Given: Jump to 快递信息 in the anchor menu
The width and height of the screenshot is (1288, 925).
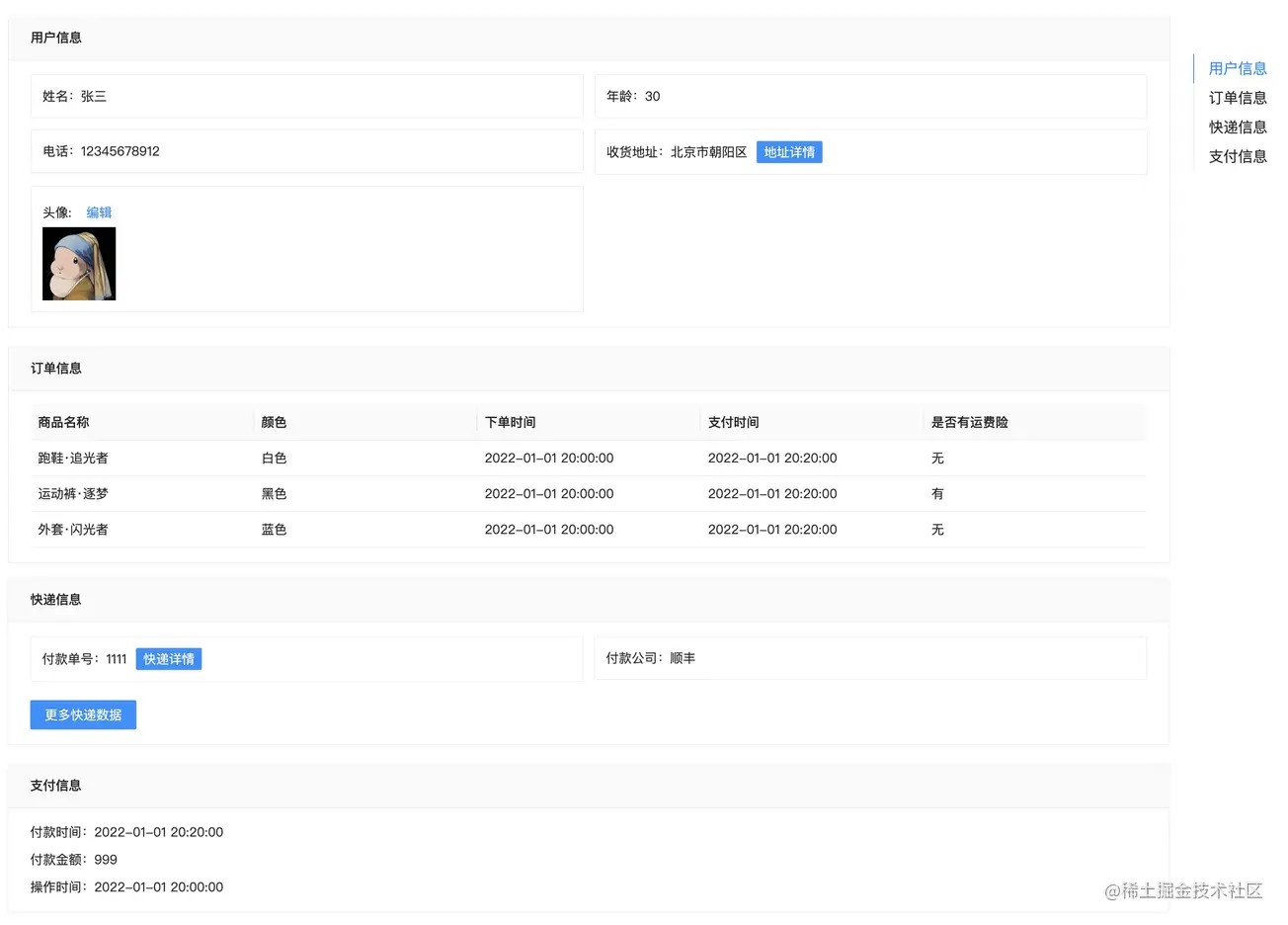Looking at the screenshot, I should 1237,126.
